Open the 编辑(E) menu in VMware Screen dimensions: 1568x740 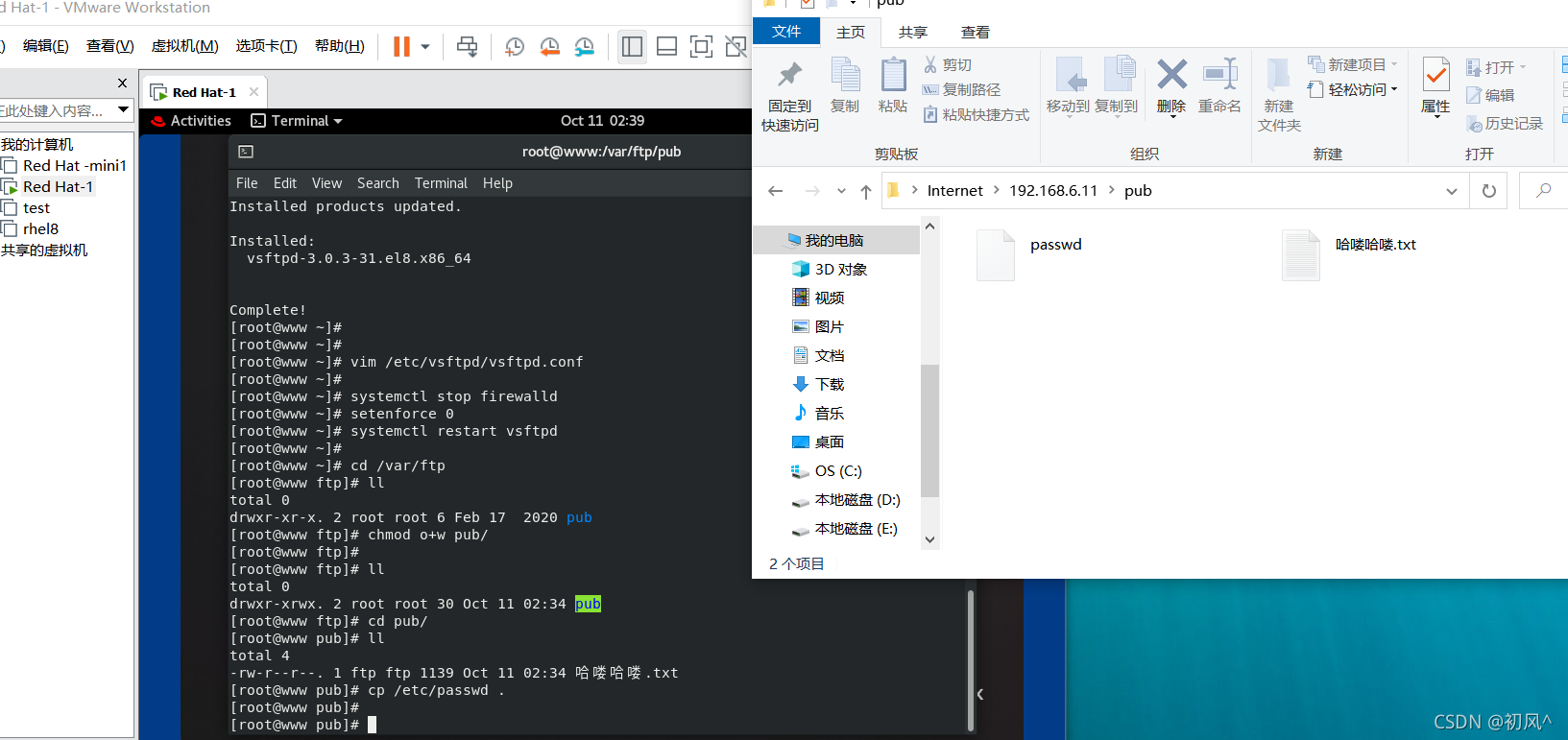pyautogui.click(x=46, y=46)
